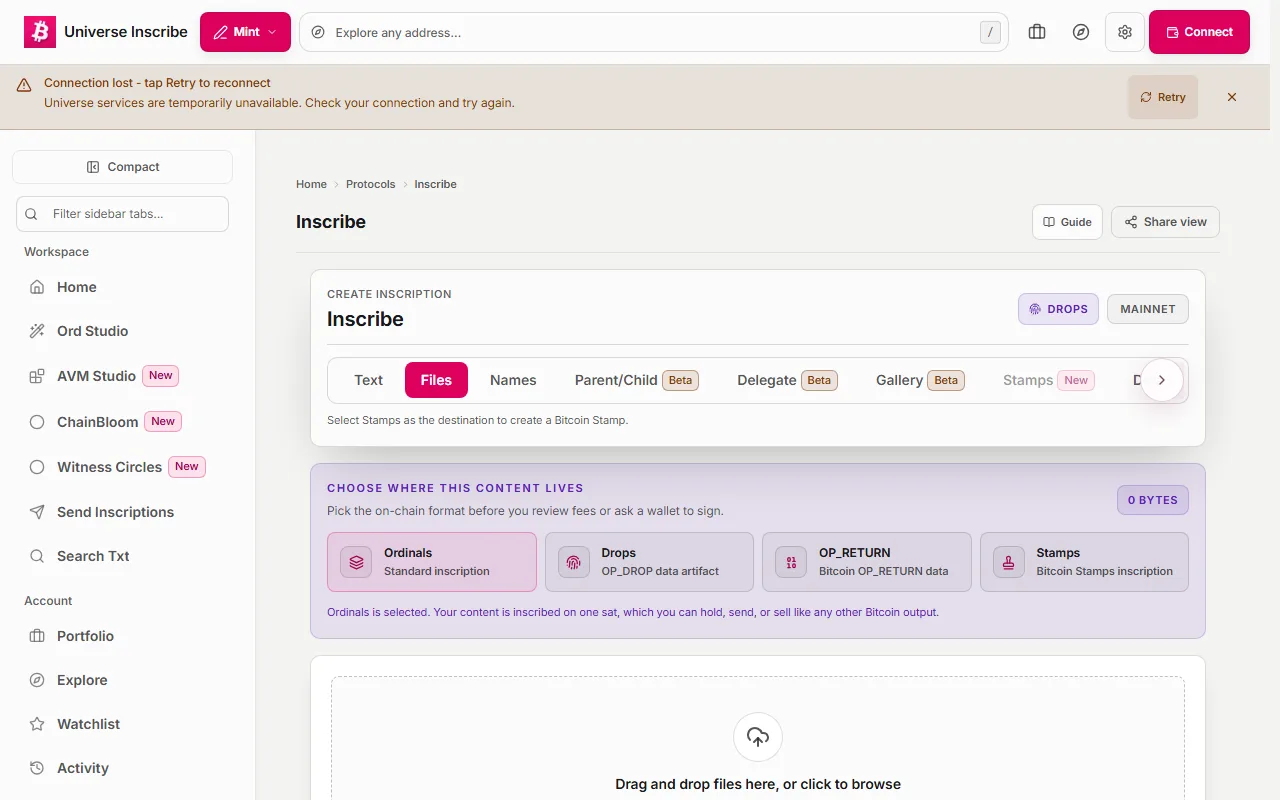Image resolution: width=1280 pixels, height=800 pixels.
Task: Open the compass explore icon in header
Action: click(1081, 32)
